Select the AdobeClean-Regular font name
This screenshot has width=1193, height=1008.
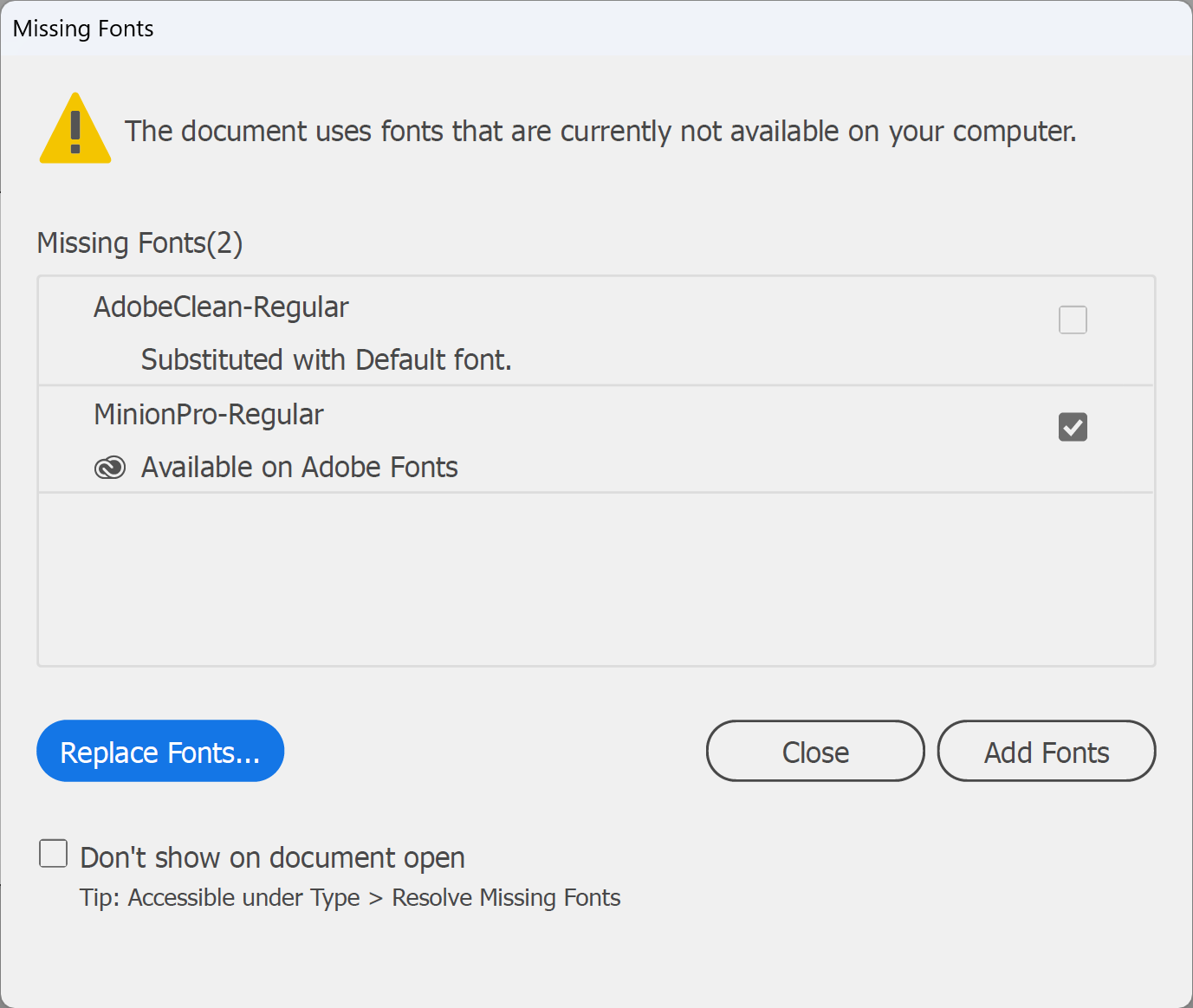click(221, 307)
